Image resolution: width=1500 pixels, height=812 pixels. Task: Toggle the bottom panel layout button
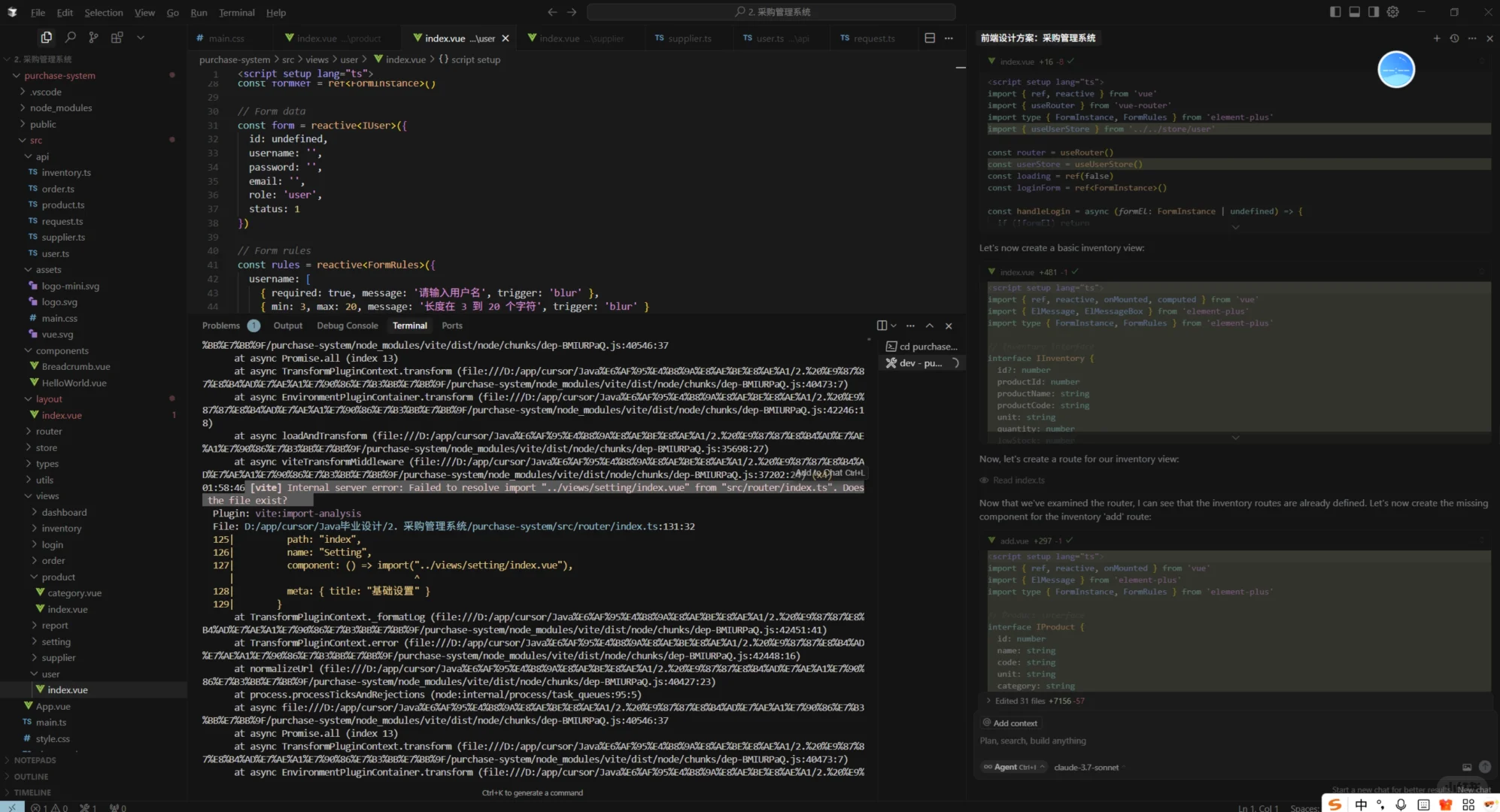(1354, 12)
